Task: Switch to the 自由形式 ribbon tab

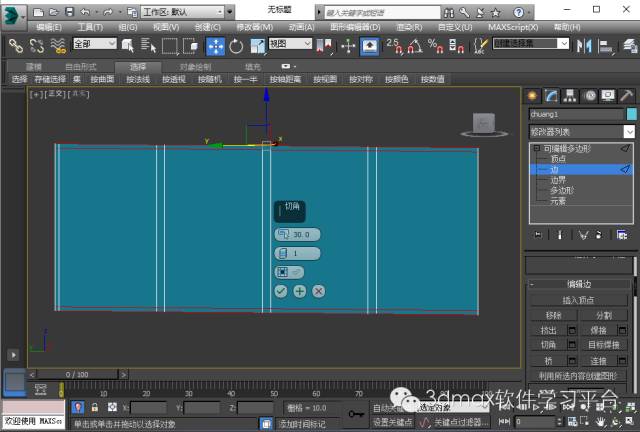Action: tap(81, 67)
